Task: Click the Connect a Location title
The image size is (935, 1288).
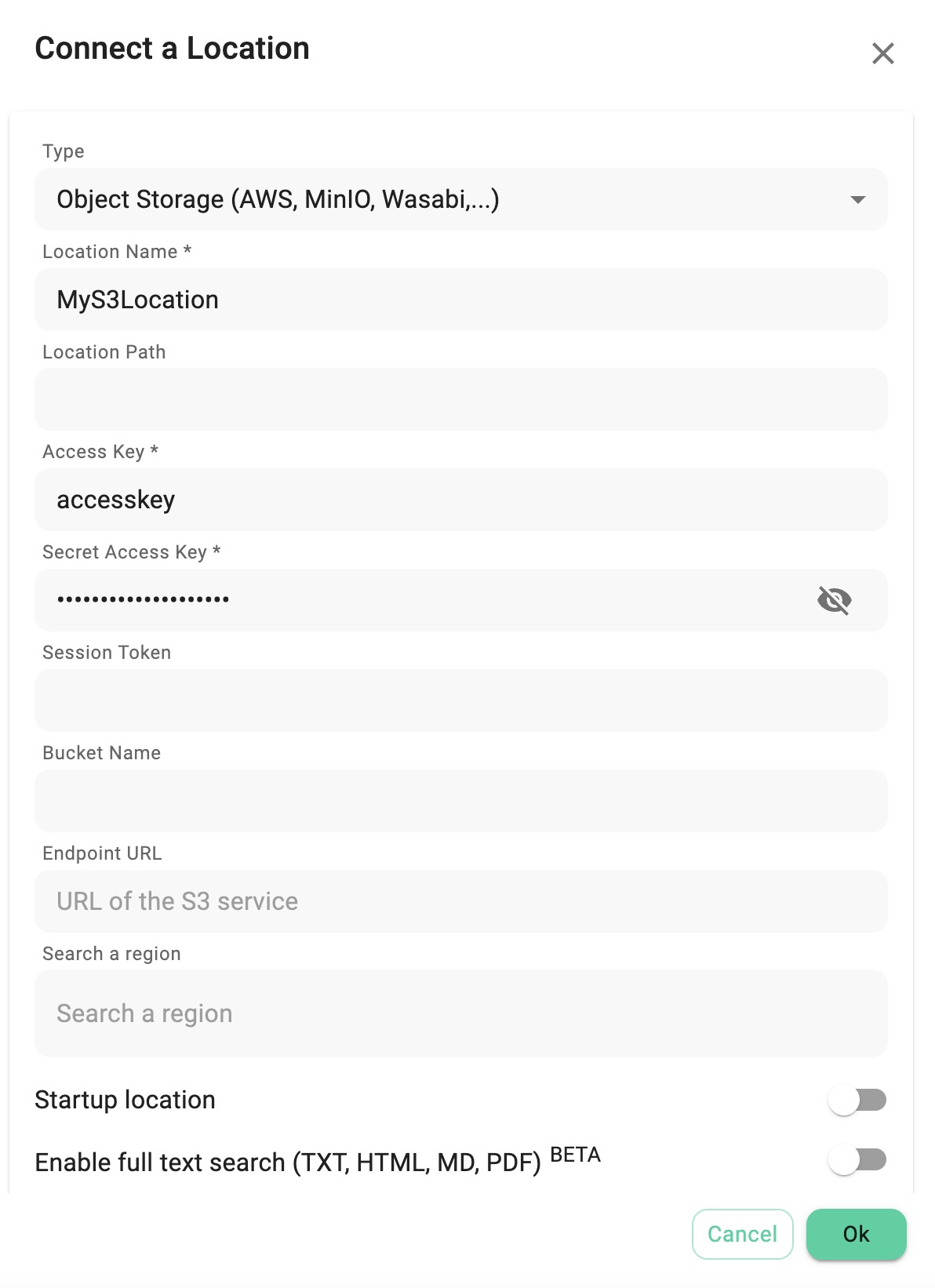Action: coord(171,49)
